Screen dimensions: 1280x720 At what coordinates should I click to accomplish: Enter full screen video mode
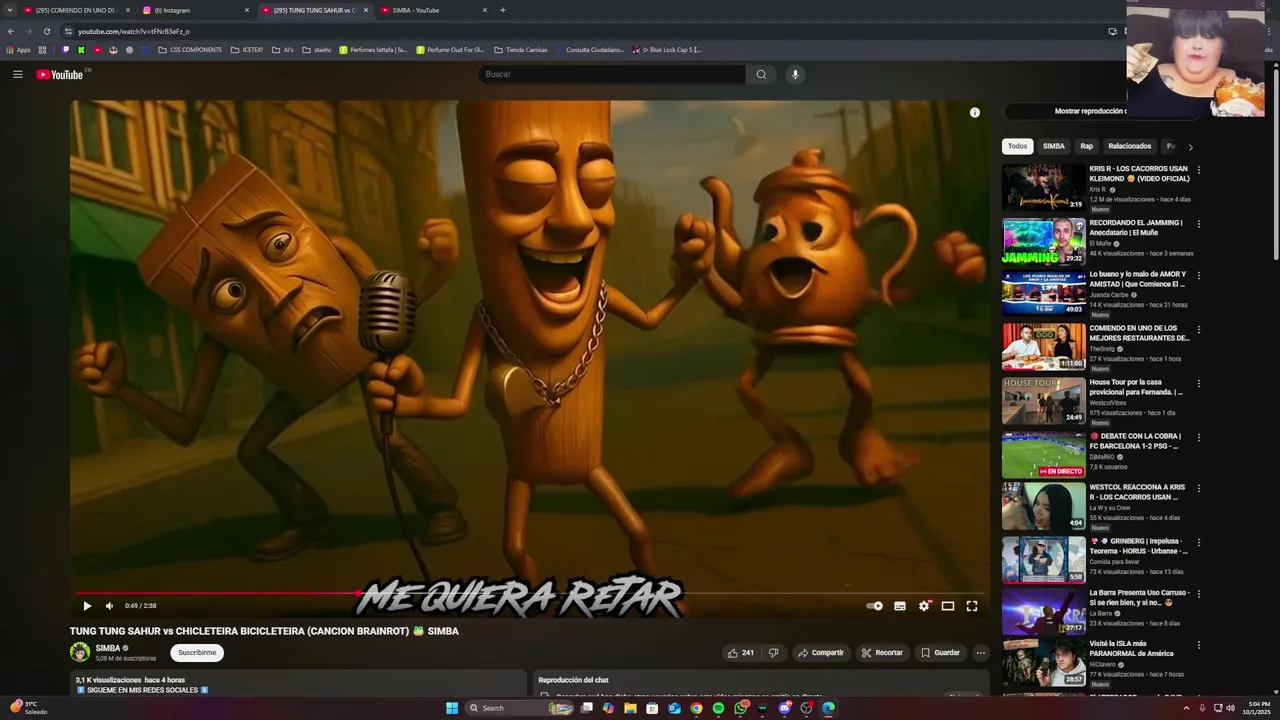pyautogui.click(x=972, y=606)
